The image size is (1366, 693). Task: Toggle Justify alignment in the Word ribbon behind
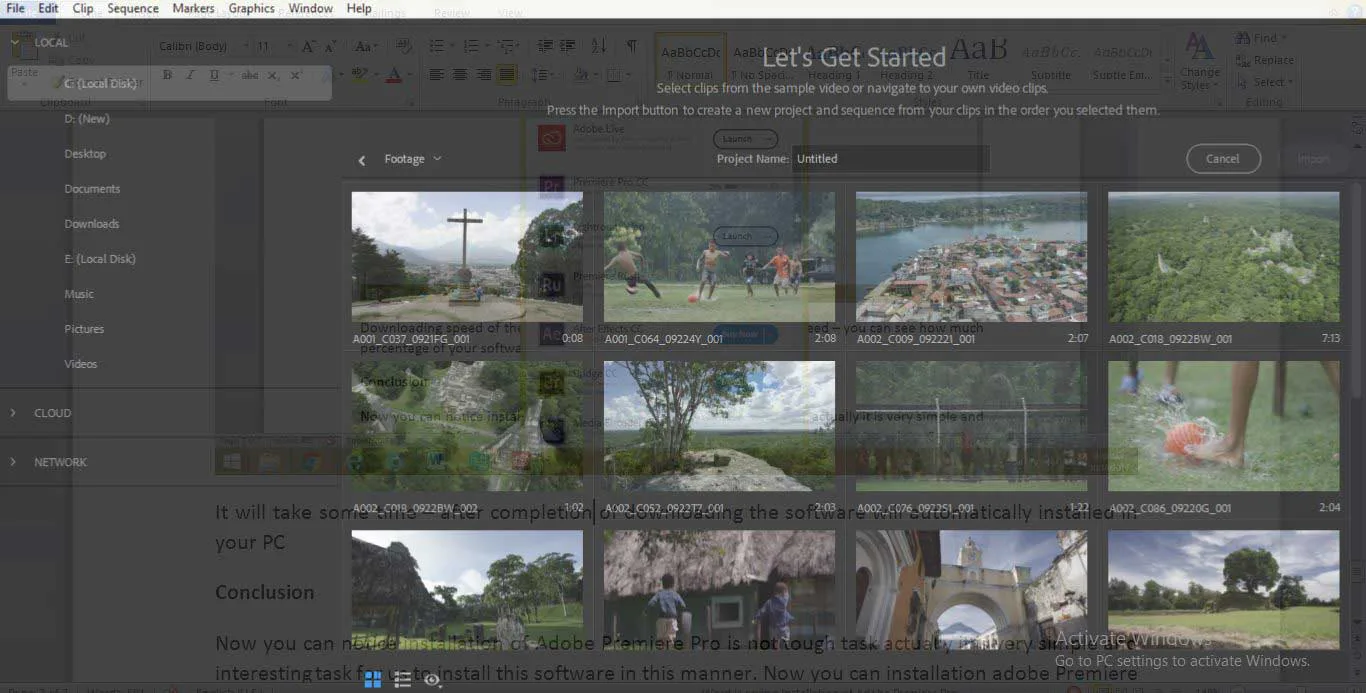(x=507, y=75)
